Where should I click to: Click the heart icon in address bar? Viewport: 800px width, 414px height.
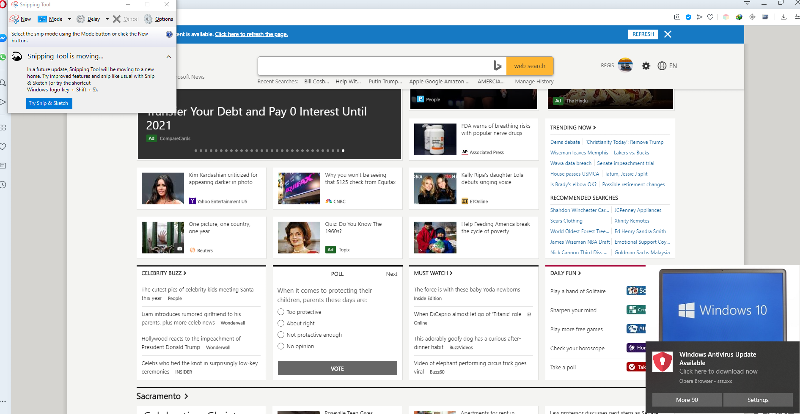coord(710,17)
